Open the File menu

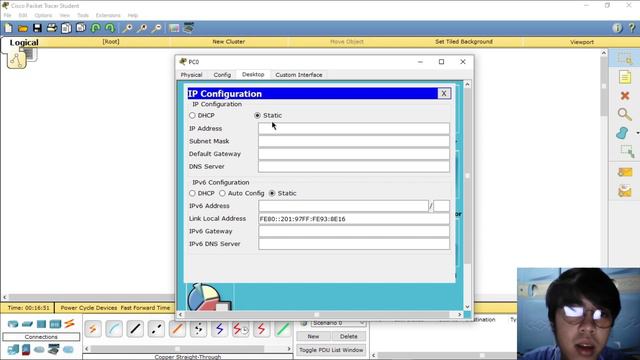pos(7,15)
